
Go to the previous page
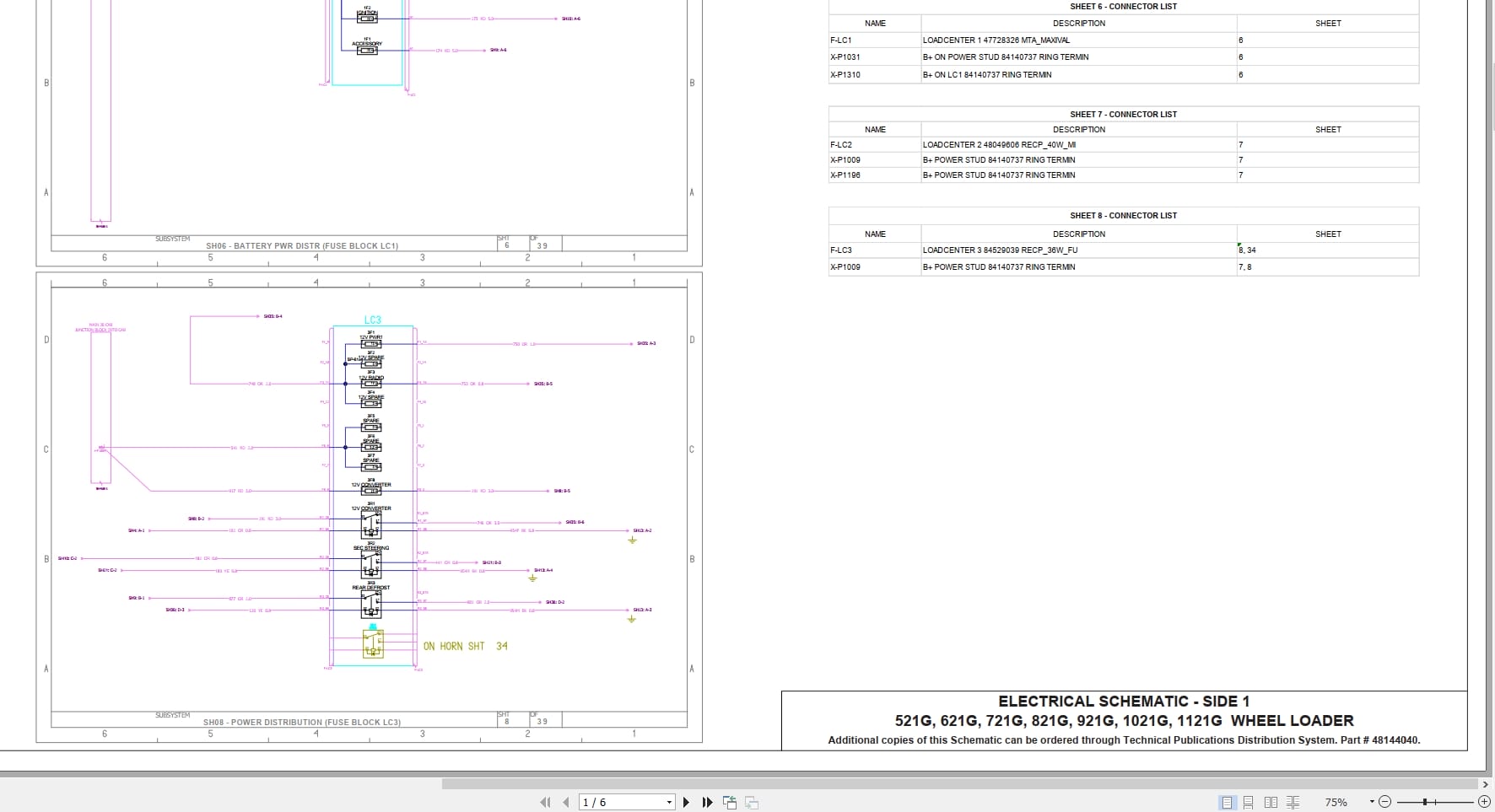(x=565, y=802)
